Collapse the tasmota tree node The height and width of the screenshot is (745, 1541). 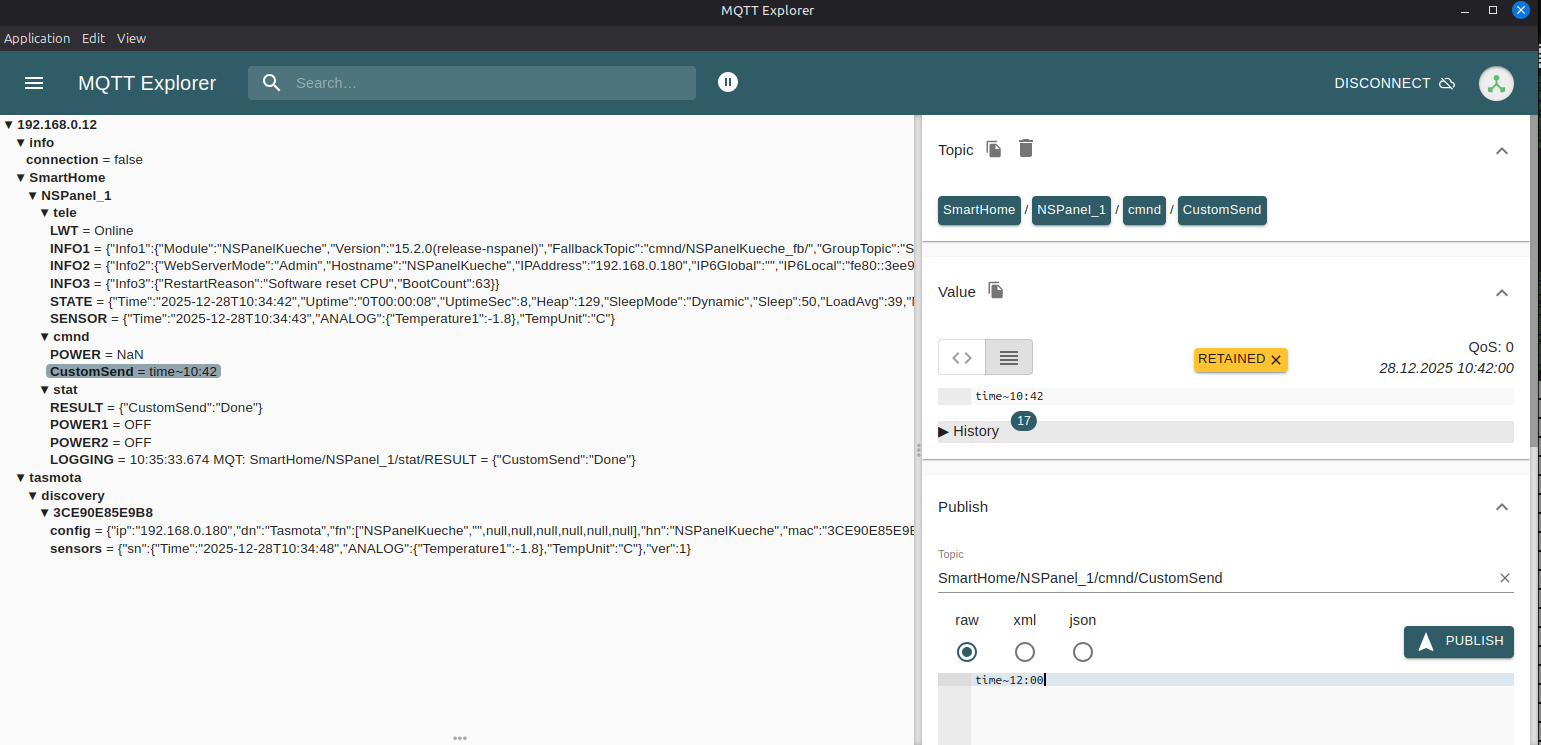21,478
